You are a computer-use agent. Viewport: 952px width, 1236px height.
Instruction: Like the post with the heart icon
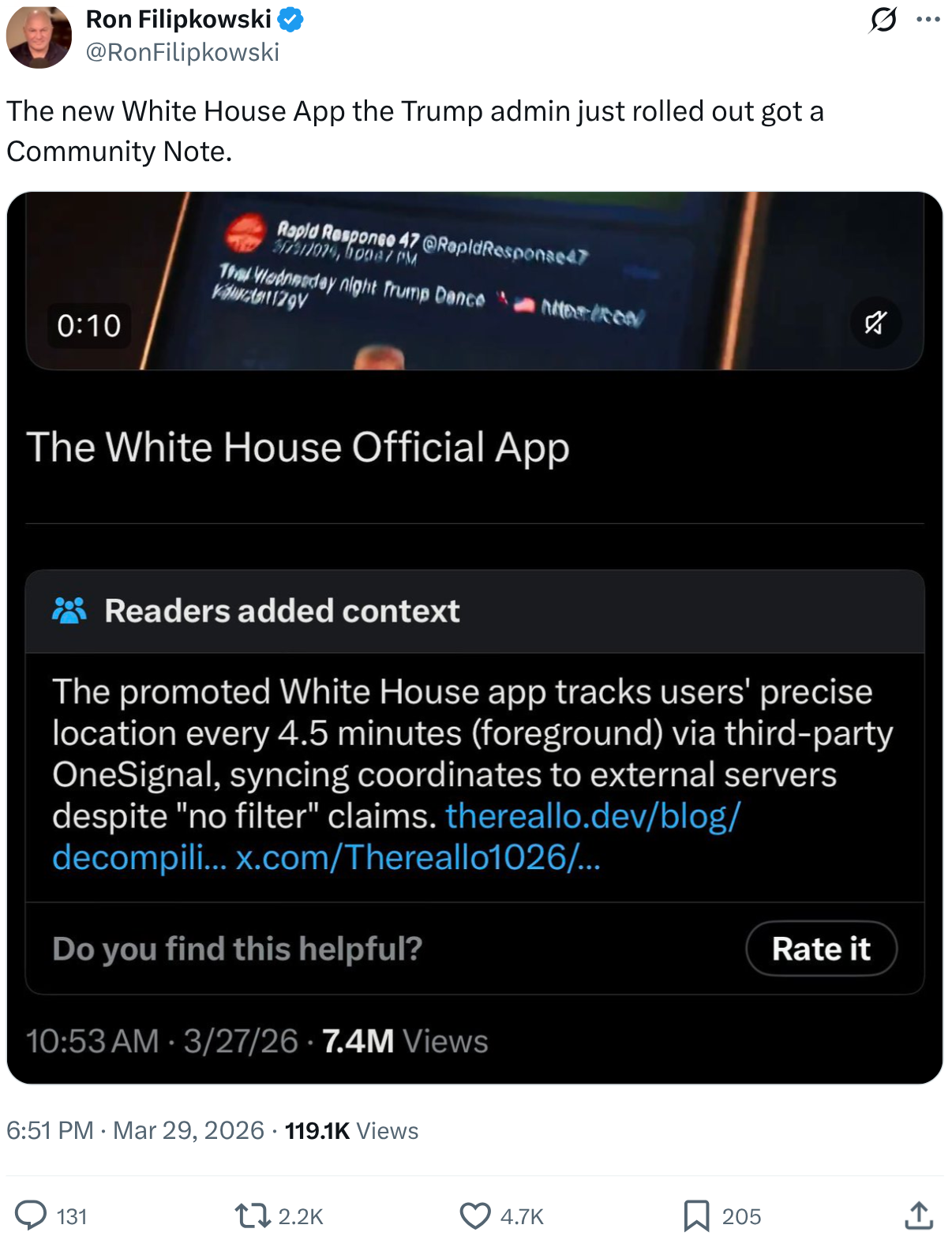tap(475, 1215)
